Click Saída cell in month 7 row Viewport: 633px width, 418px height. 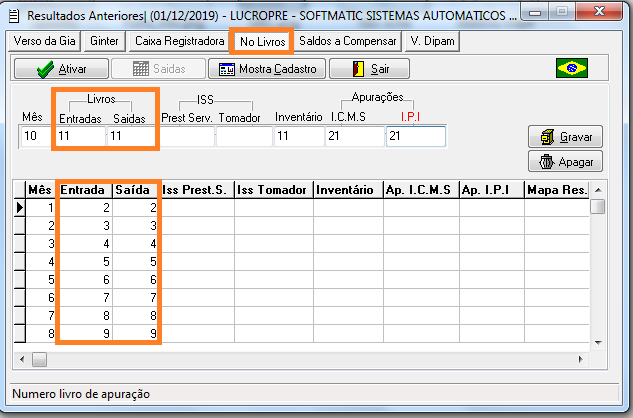(x=134, y=315)
